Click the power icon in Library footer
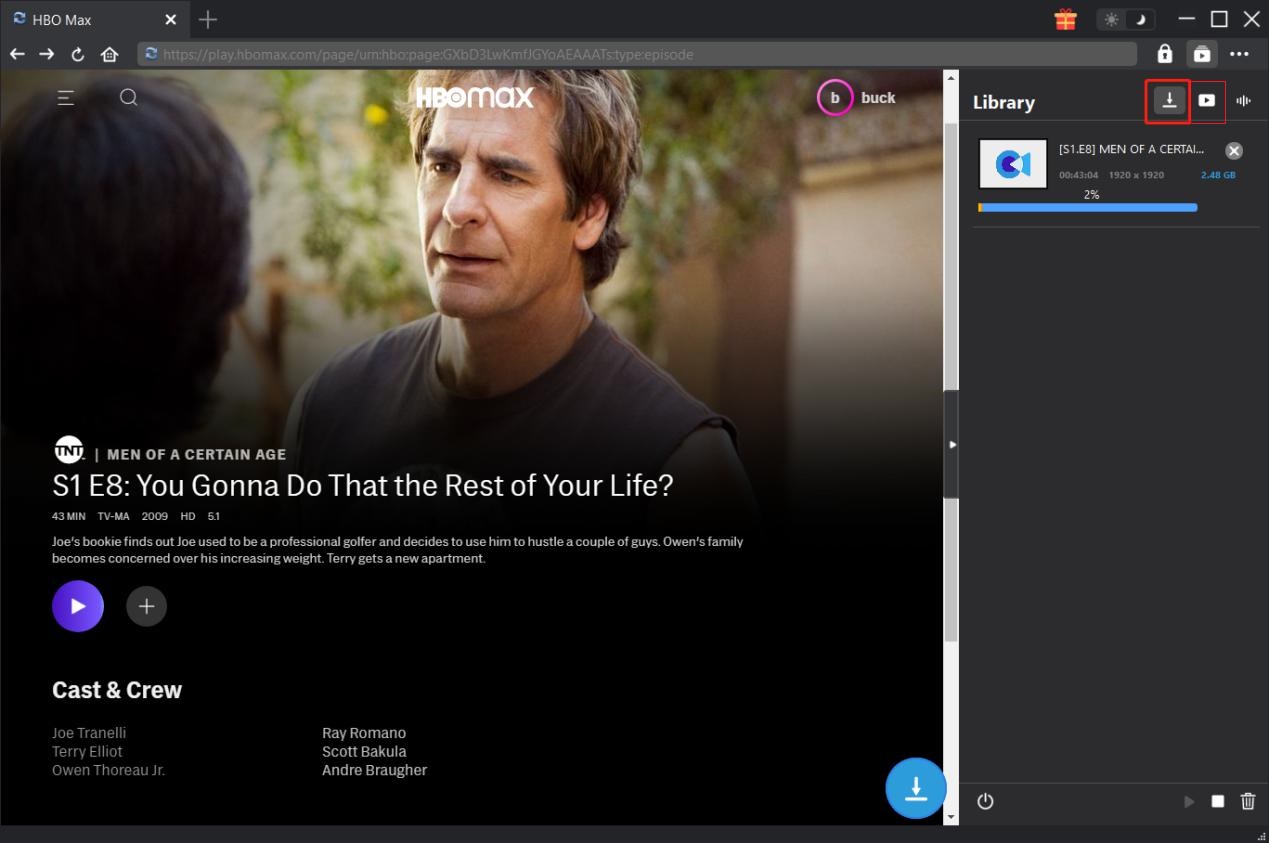This screenshot has width=1269, height=843. tap(985, 801)
